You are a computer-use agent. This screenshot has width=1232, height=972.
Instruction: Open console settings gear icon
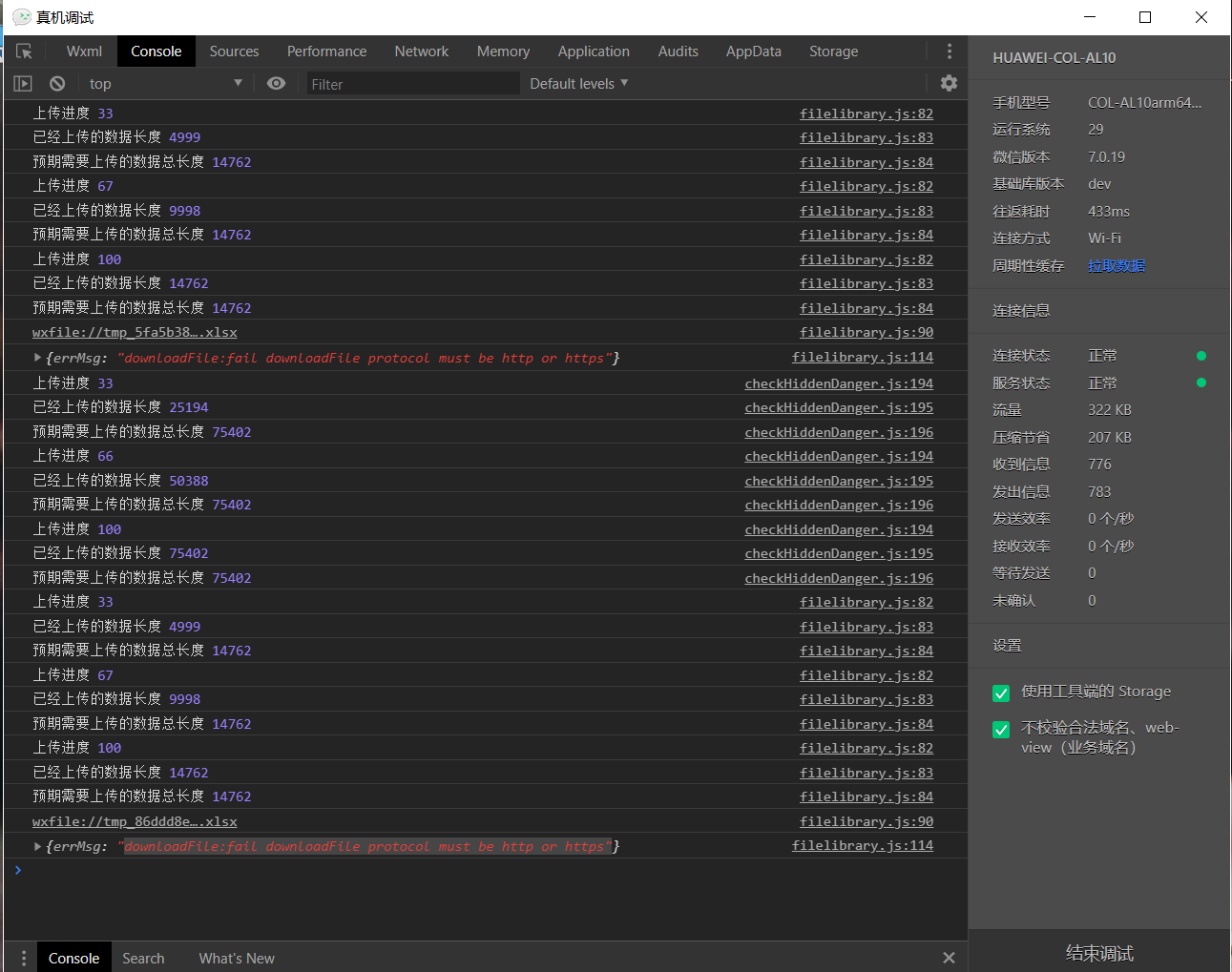pyautogui.click(x=949, y=83)
